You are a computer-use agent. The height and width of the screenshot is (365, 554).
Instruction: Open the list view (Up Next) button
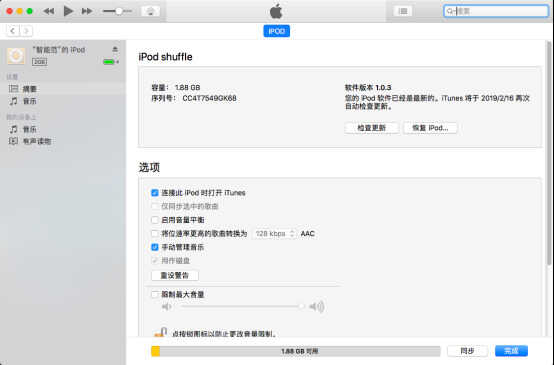point(403,11)
